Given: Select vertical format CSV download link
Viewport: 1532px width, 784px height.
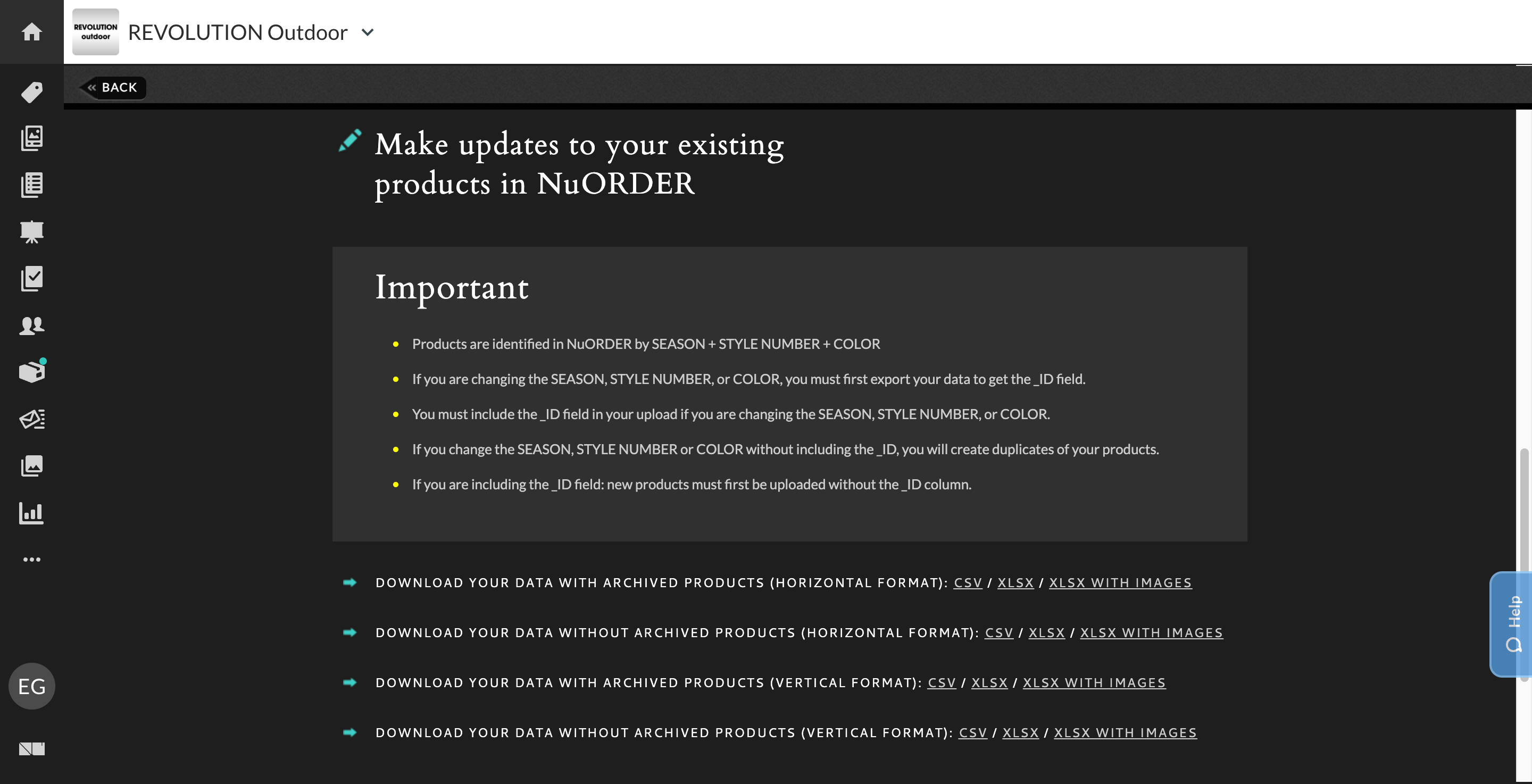Looking at the screenshot, I should point(941,682).
